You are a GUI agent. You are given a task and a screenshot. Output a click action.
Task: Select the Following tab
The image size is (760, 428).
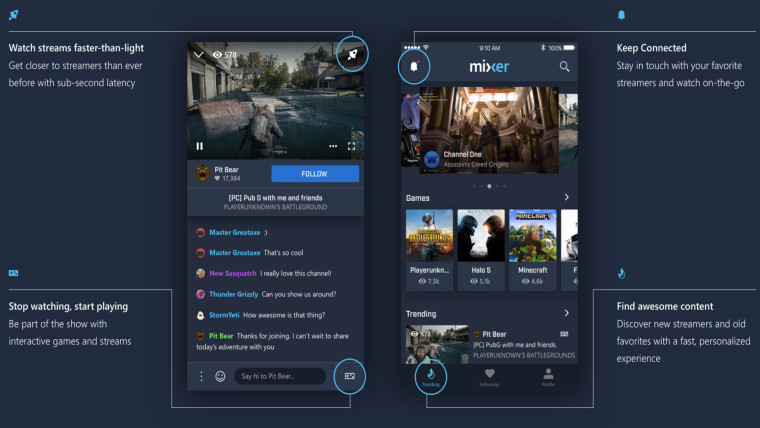pos(489,377)
